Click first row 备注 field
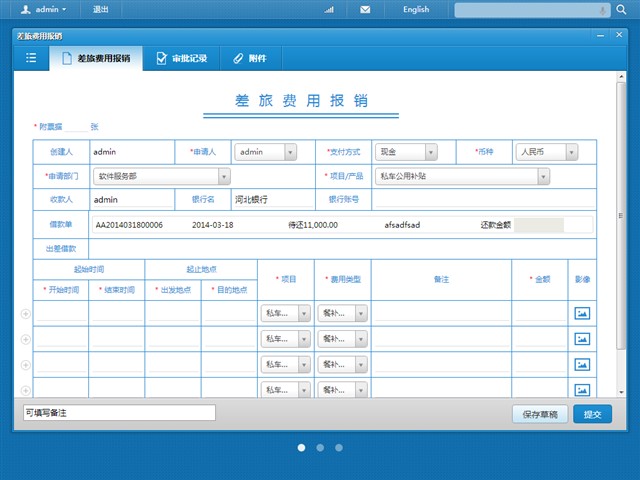 click(442, 313)
